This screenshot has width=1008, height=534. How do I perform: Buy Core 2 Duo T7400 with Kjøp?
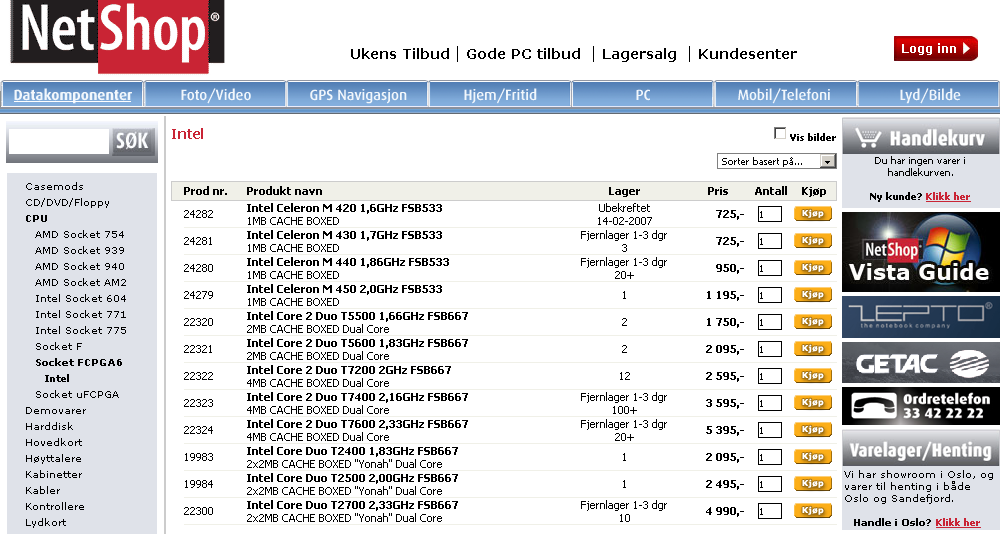[813, 403]
